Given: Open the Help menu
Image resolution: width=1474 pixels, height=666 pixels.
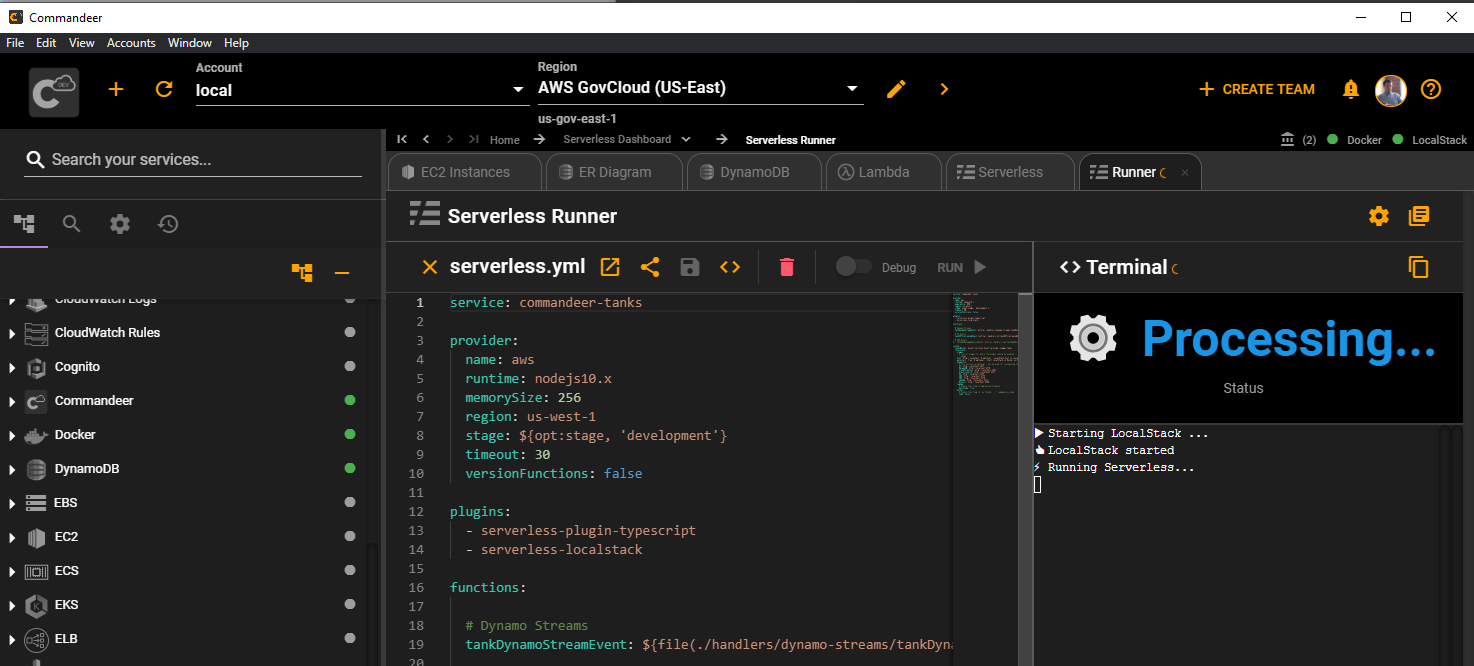Looking at the screenshot, I should pyautogui.click(x=236, y=43).
